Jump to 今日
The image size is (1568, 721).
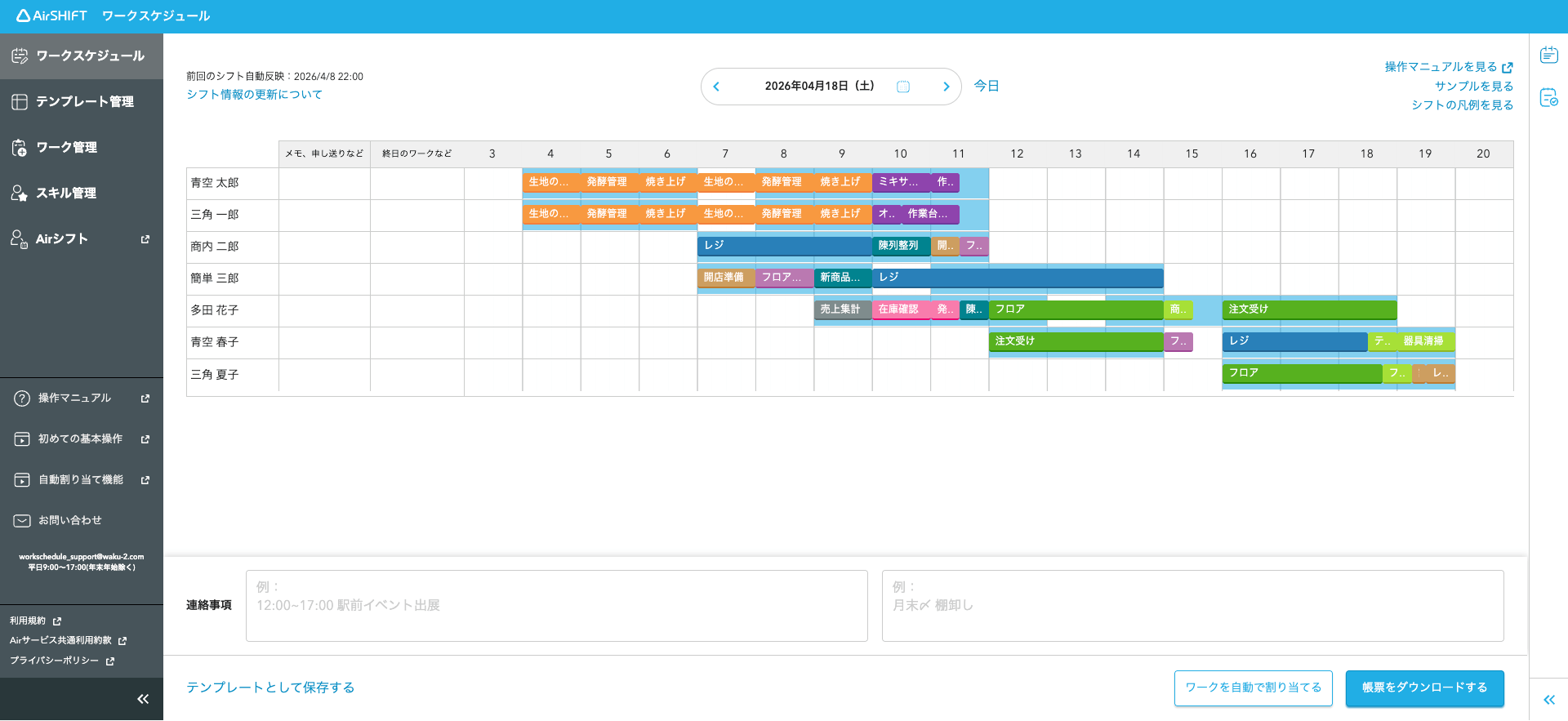(987, 86)
